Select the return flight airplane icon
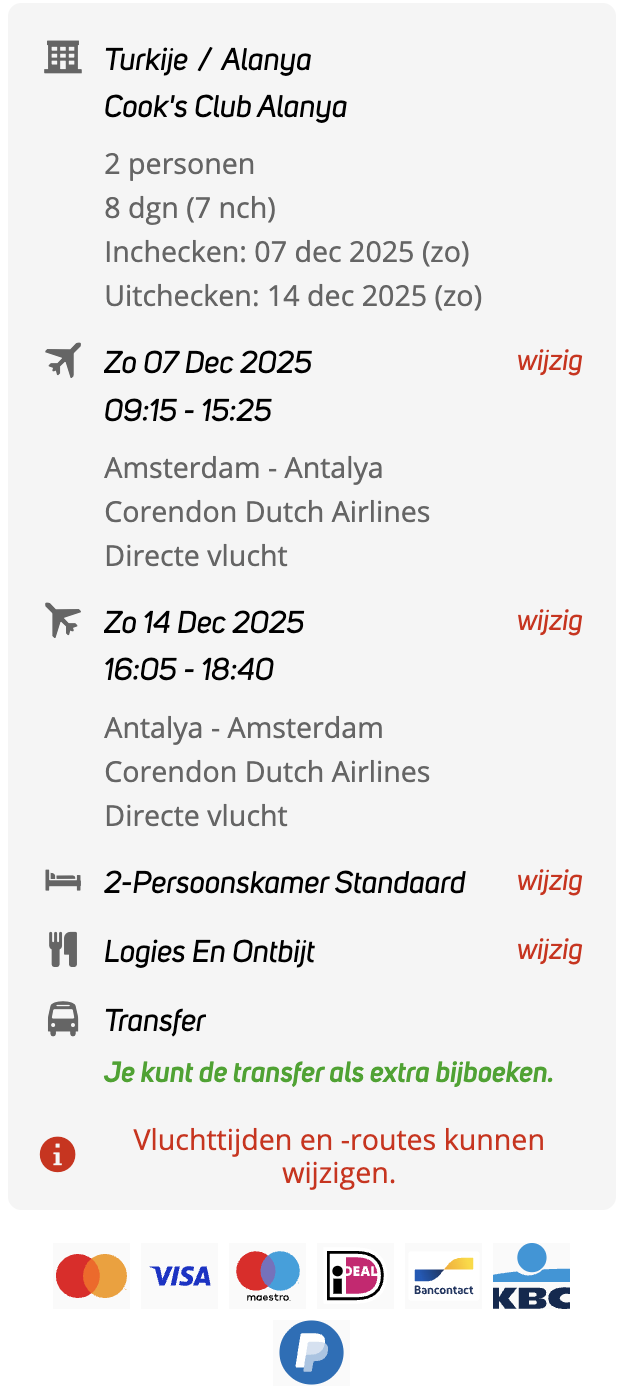 [64, 620]
